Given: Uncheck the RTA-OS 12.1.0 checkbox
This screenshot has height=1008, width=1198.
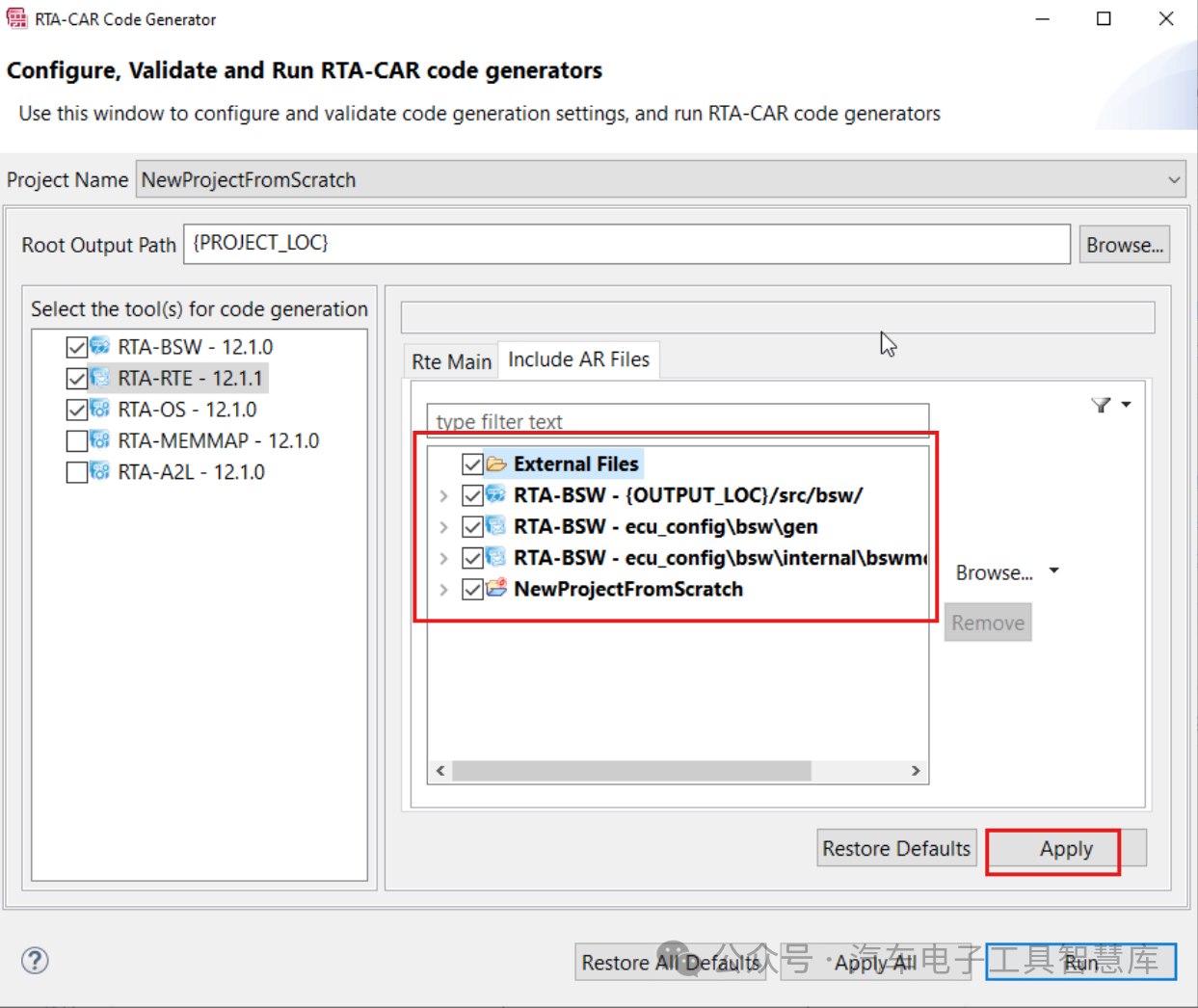Looking at the screenshot, I should click(77, 410).
